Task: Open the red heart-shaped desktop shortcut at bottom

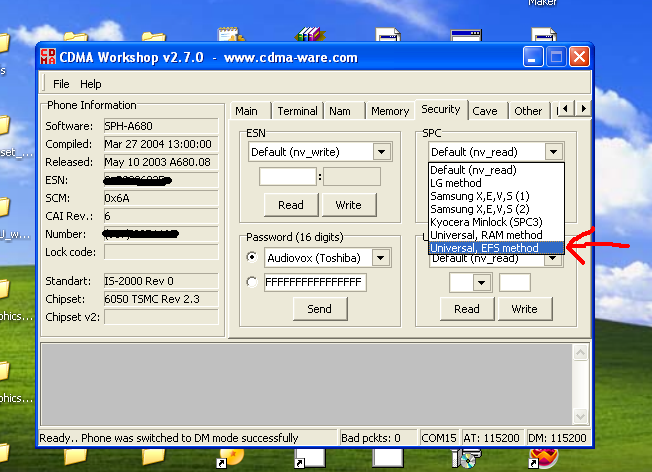Action: coord(543,458)
